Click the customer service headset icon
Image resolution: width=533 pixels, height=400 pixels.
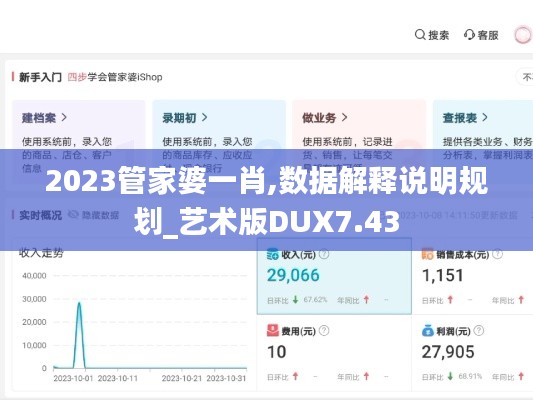click(x=469, y=35)
